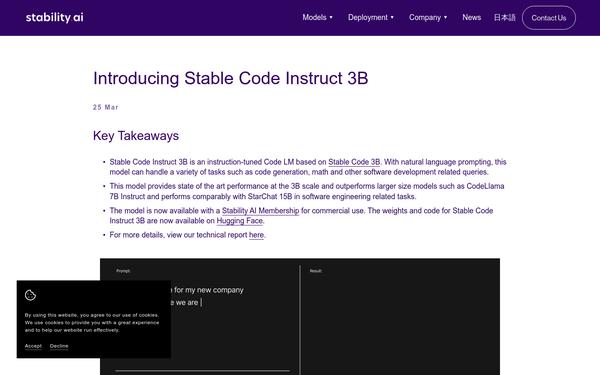Image resolution: width=600 pixels, height=375 pixels.
Task: Open the News page
Action: (x=471, y=18)
